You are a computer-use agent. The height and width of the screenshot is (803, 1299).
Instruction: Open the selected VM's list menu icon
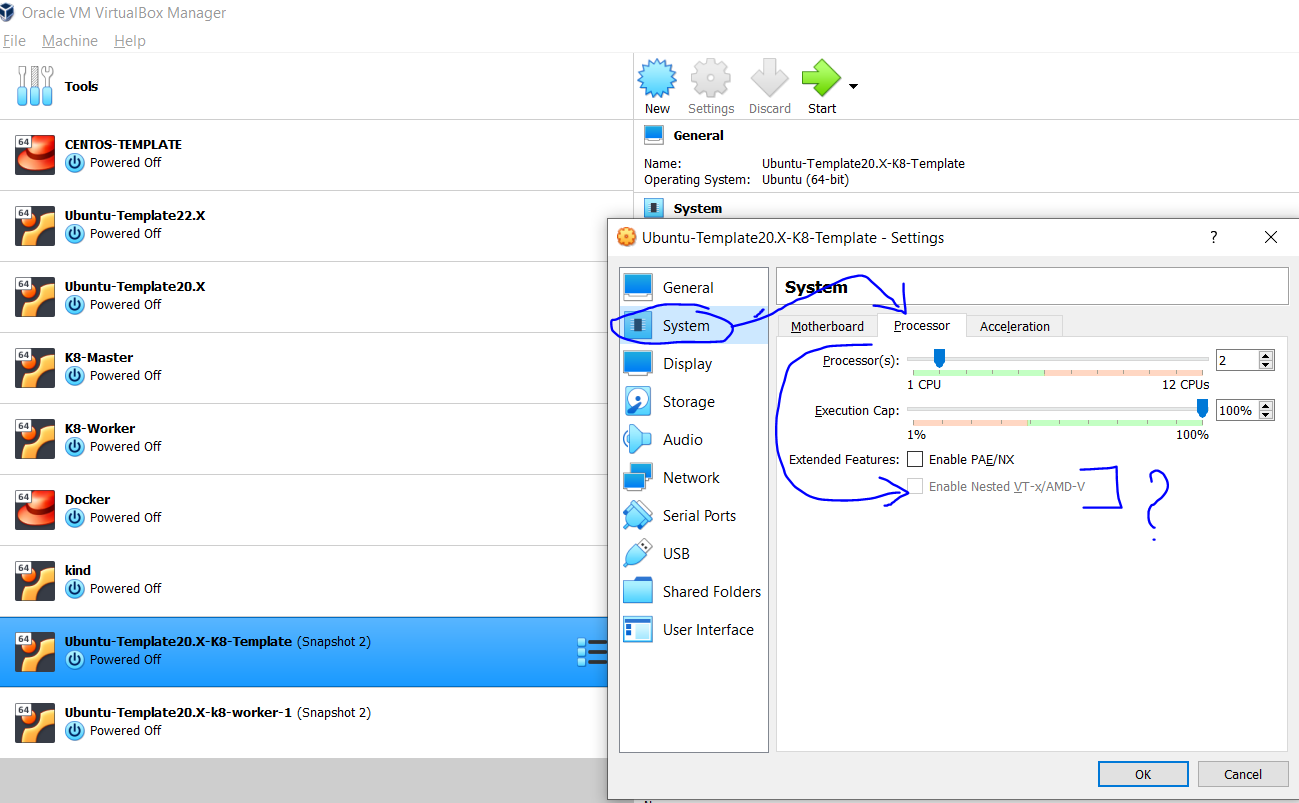pos(591,651)
